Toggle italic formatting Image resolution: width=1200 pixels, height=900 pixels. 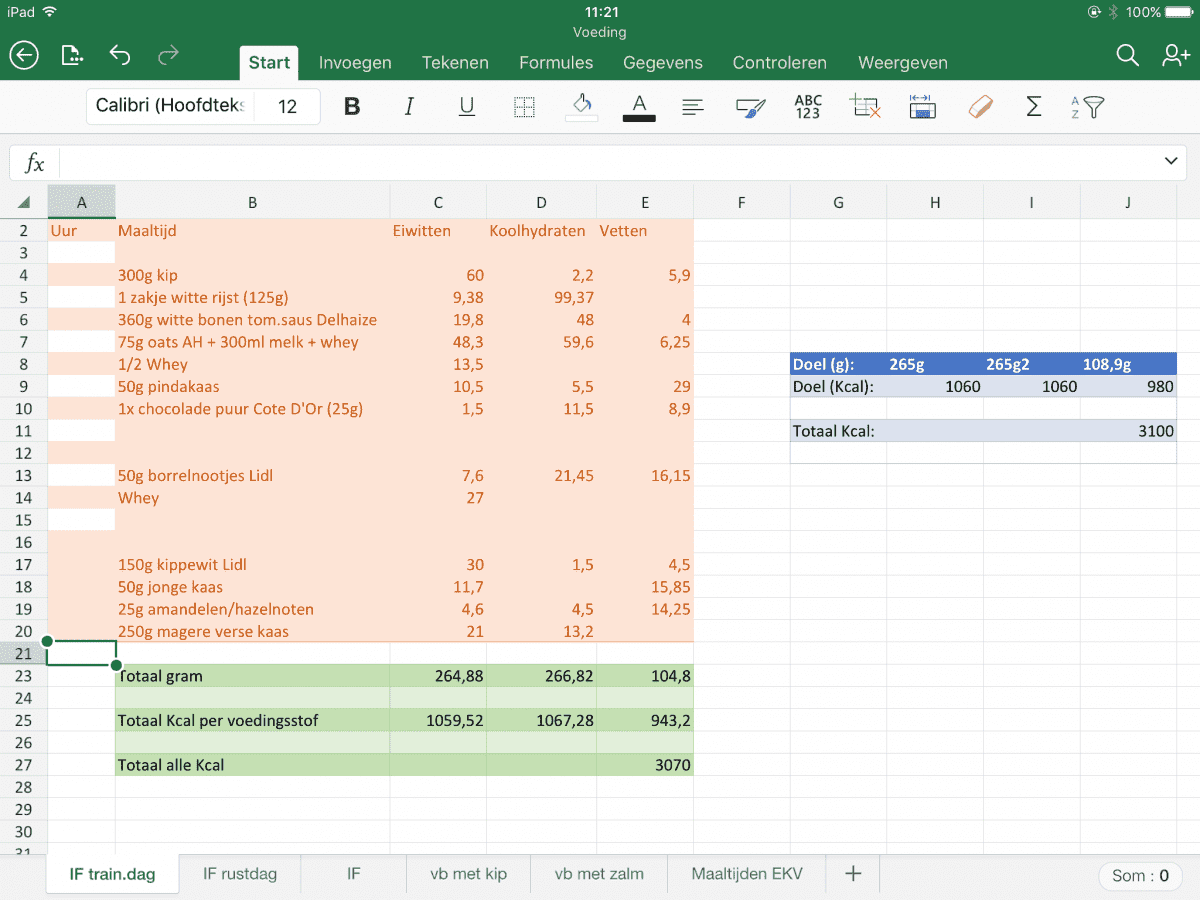(x=409, y=107)
